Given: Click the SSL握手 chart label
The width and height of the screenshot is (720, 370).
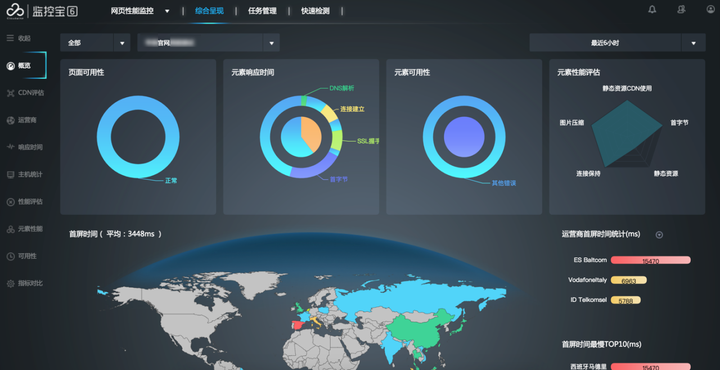Looking at the screenshot, I should pos(368,141).
